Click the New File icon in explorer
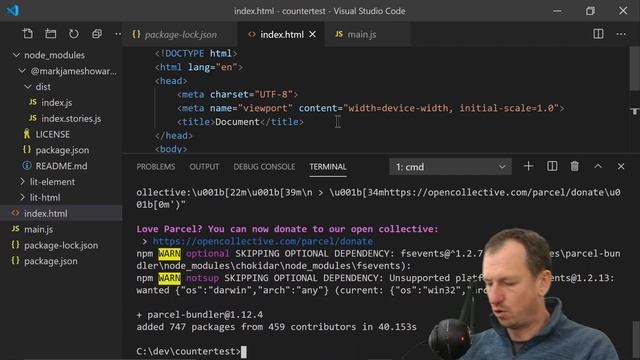The image size is (640, 360). pos(28,33)
